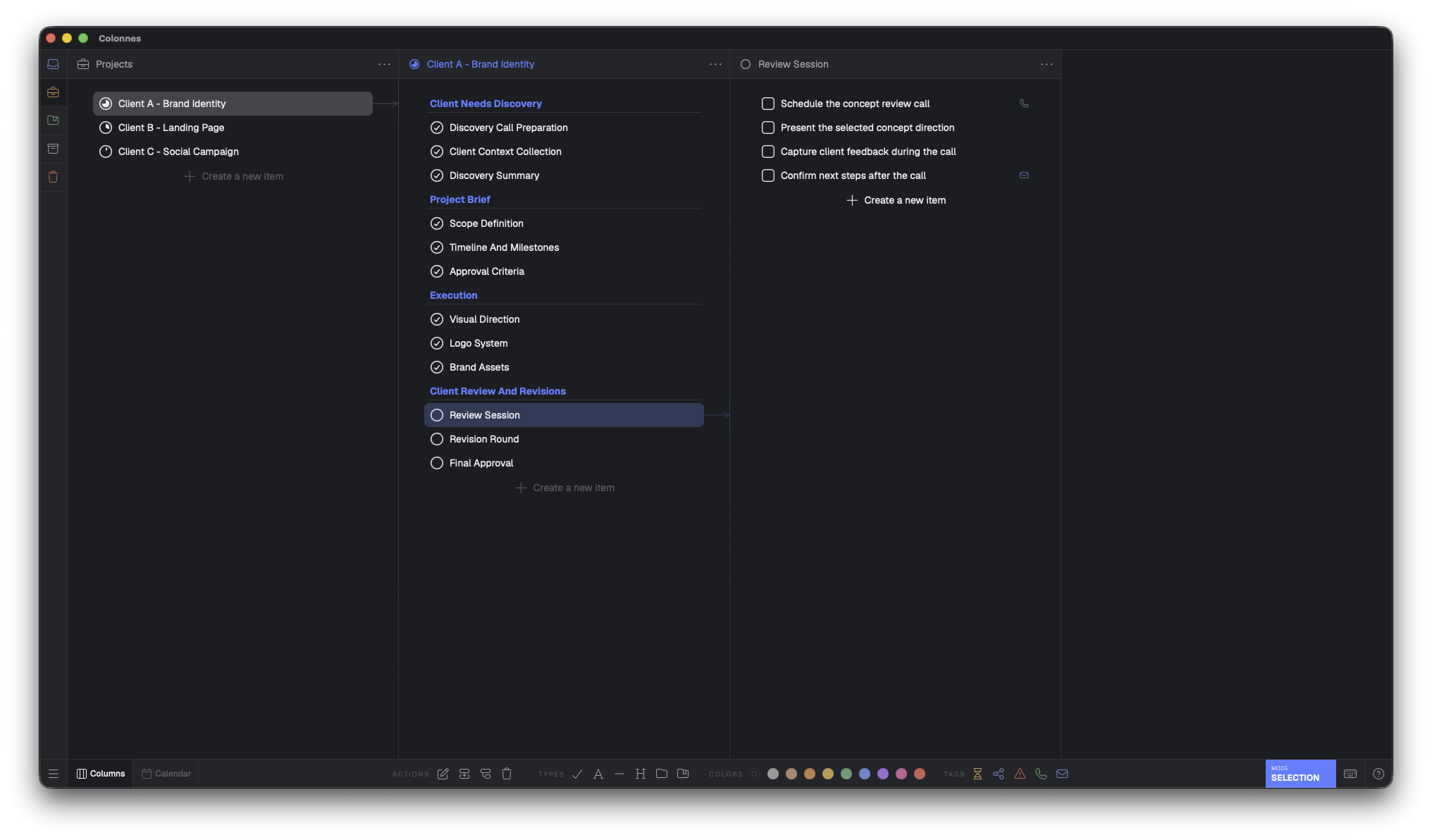
Task: Click the insert item below action icon
Action: [x=464, y=774]
